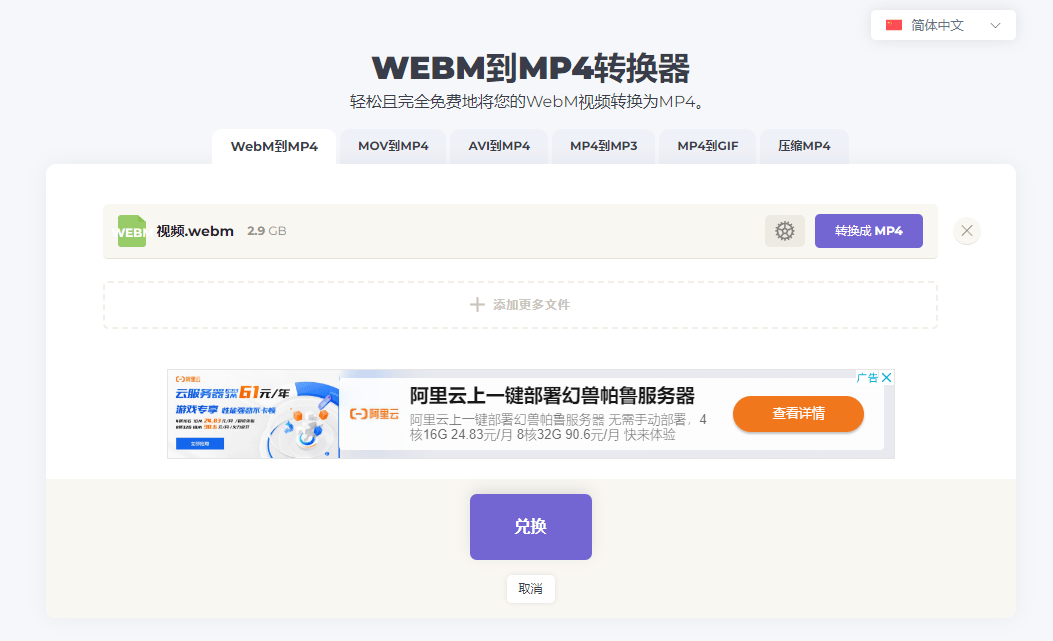Screen dimensions: 1053x641
Task: Select the WebM到MP4 tab
Action: click(274, 146)
